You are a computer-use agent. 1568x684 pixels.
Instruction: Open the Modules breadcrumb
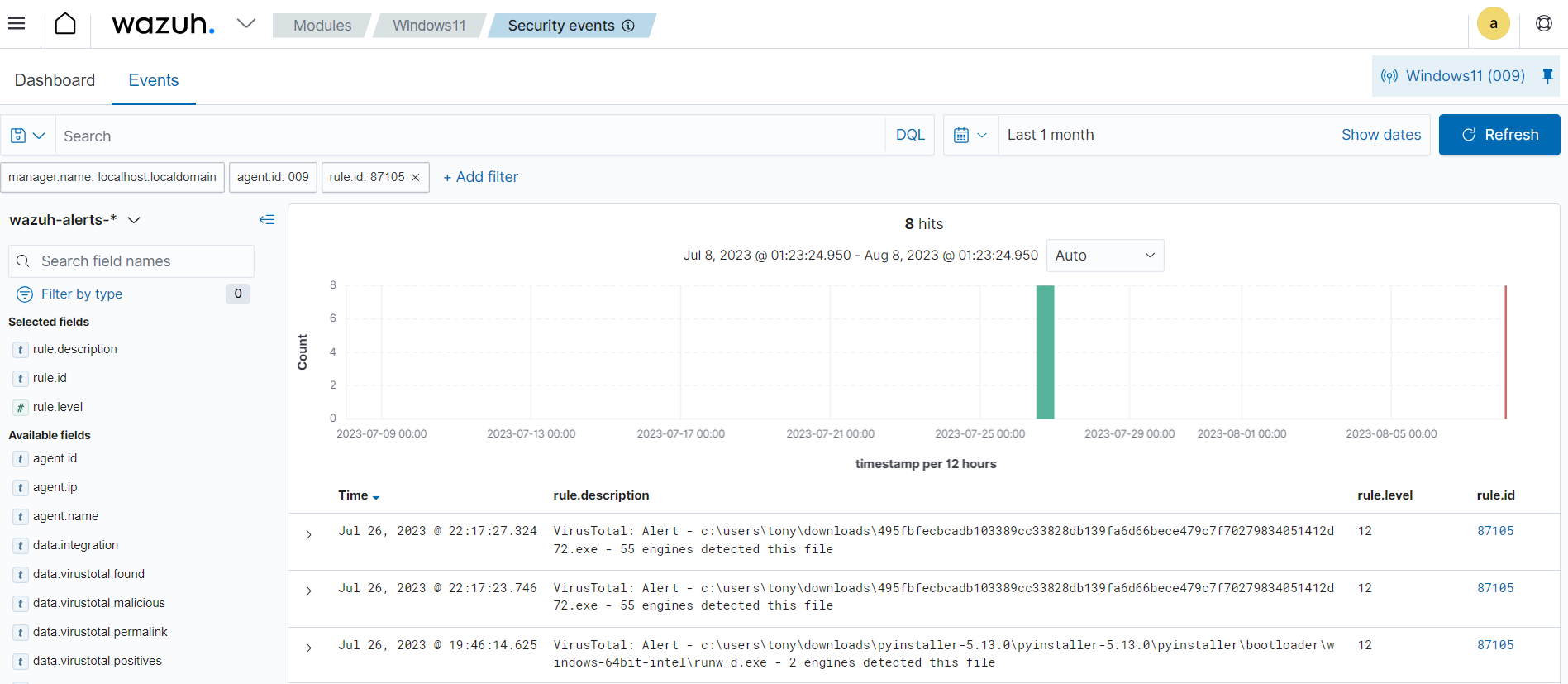pos(322,26)
